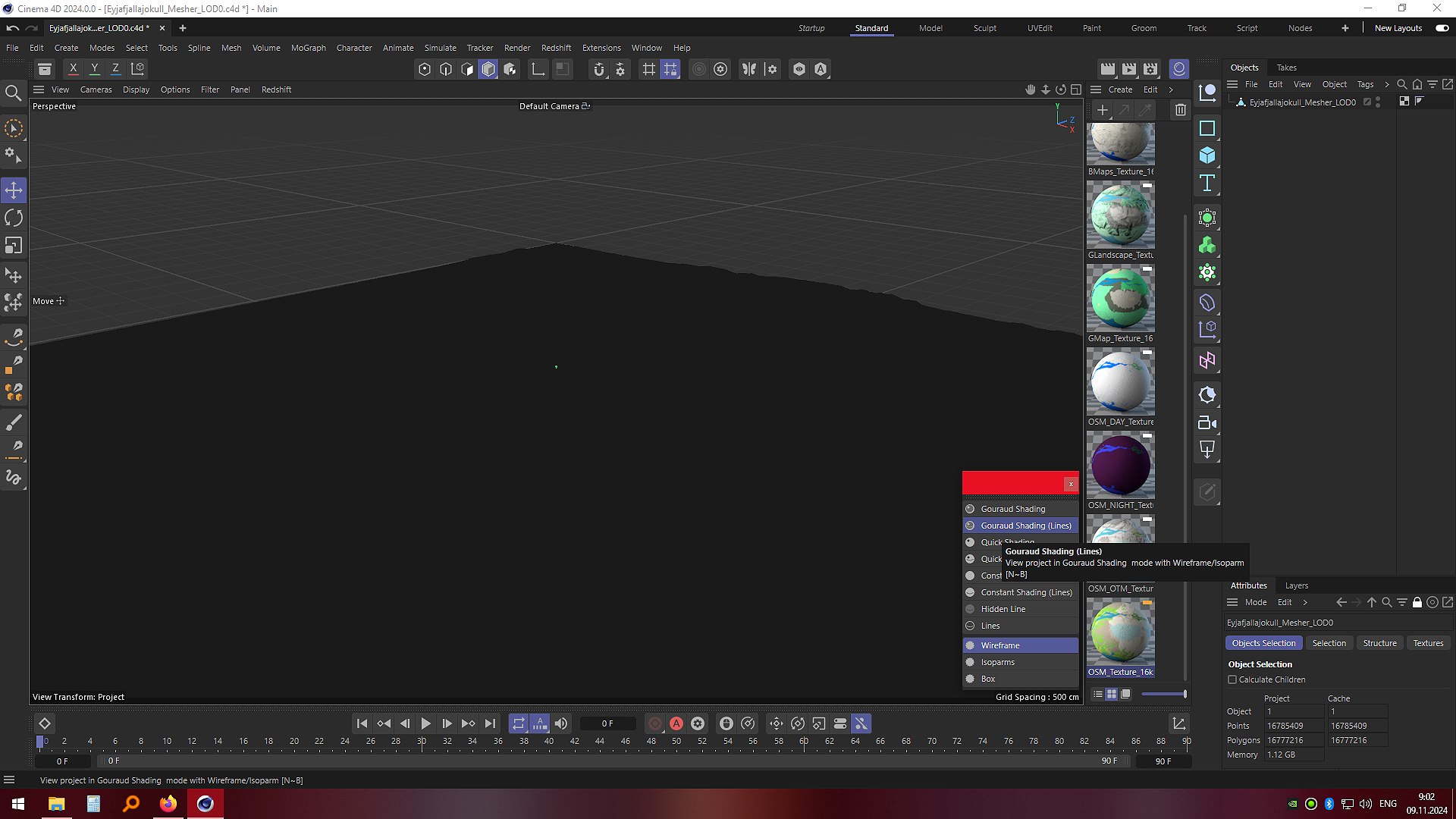Viewport: 1456px width, 819px height.
Task: Toggle timeline sound speaker icon
Action: point(561,723)
